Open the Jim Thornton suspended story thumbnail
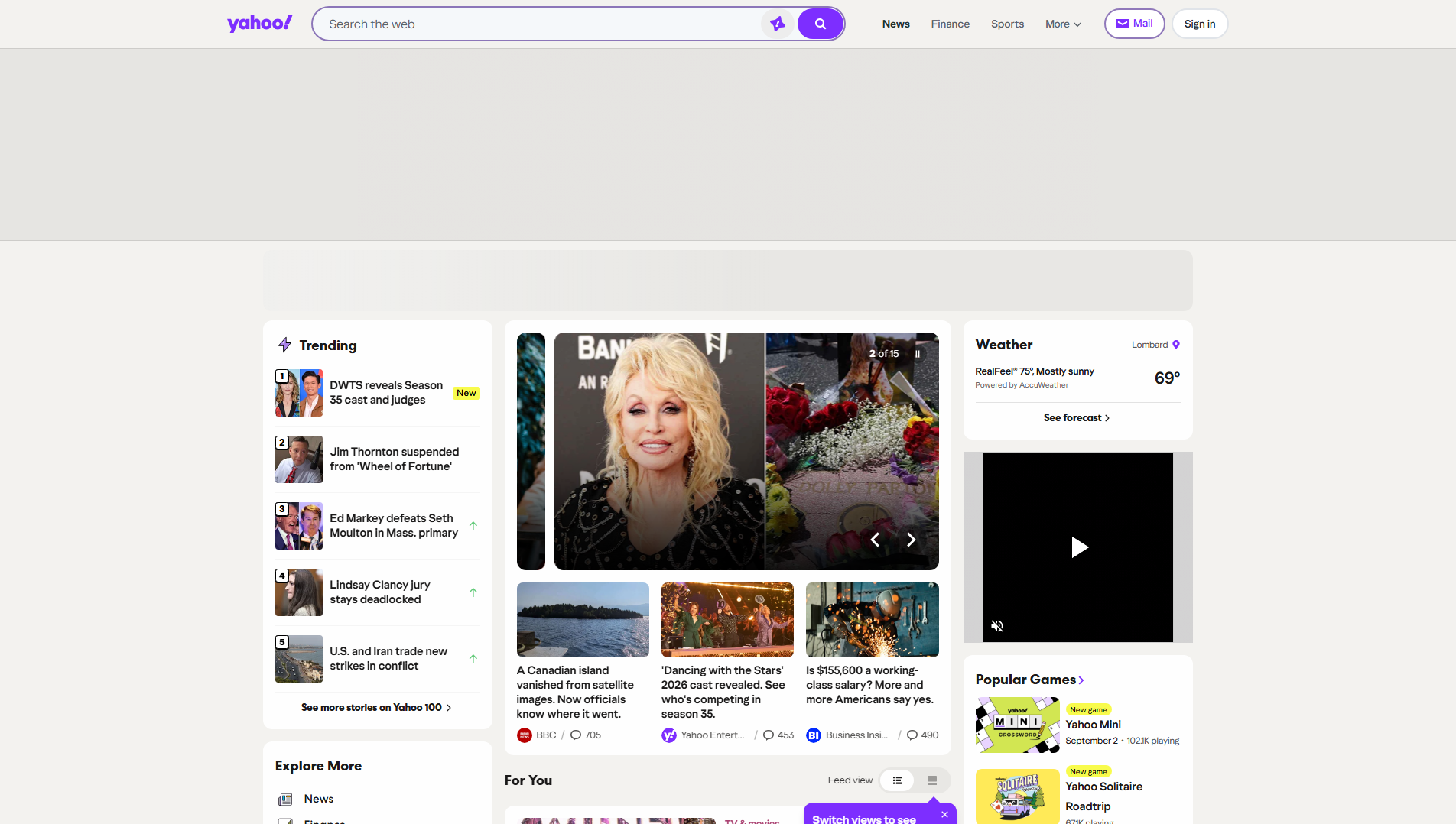Screen dimensions: 1456x824 click(299, 459)
